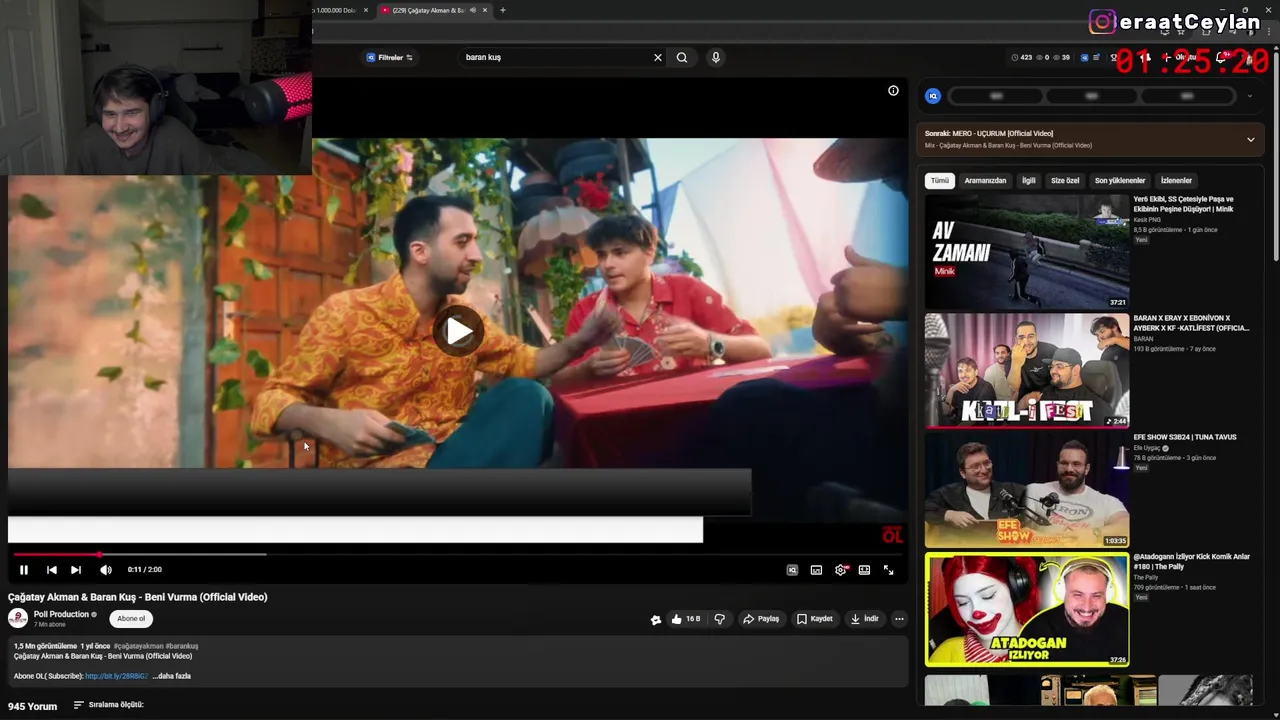Open the player settings gear
1280x720 pixels.
pos(840,570)
